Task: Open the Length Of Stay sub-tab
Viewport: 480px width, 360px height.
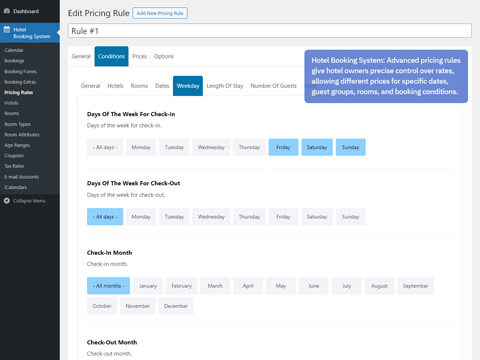Action: 225,86
